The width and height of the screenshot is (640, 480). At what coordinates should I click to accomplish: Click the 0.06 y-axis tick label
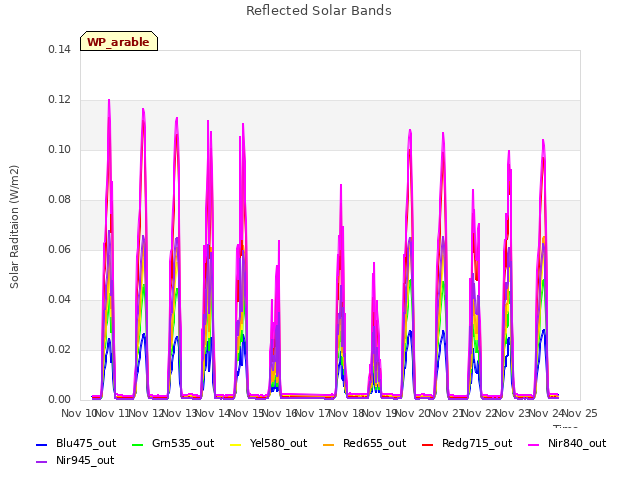click(59, 250)
